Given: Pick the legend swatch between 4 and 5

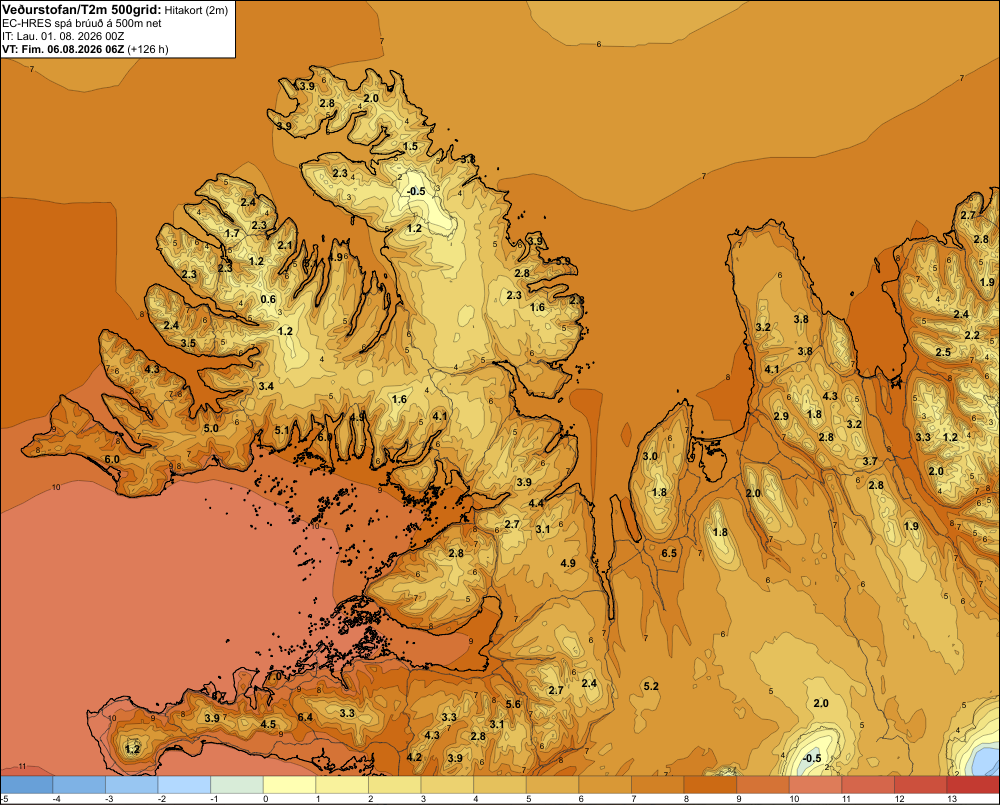Looking at the screenshot, I should [499, 785].
